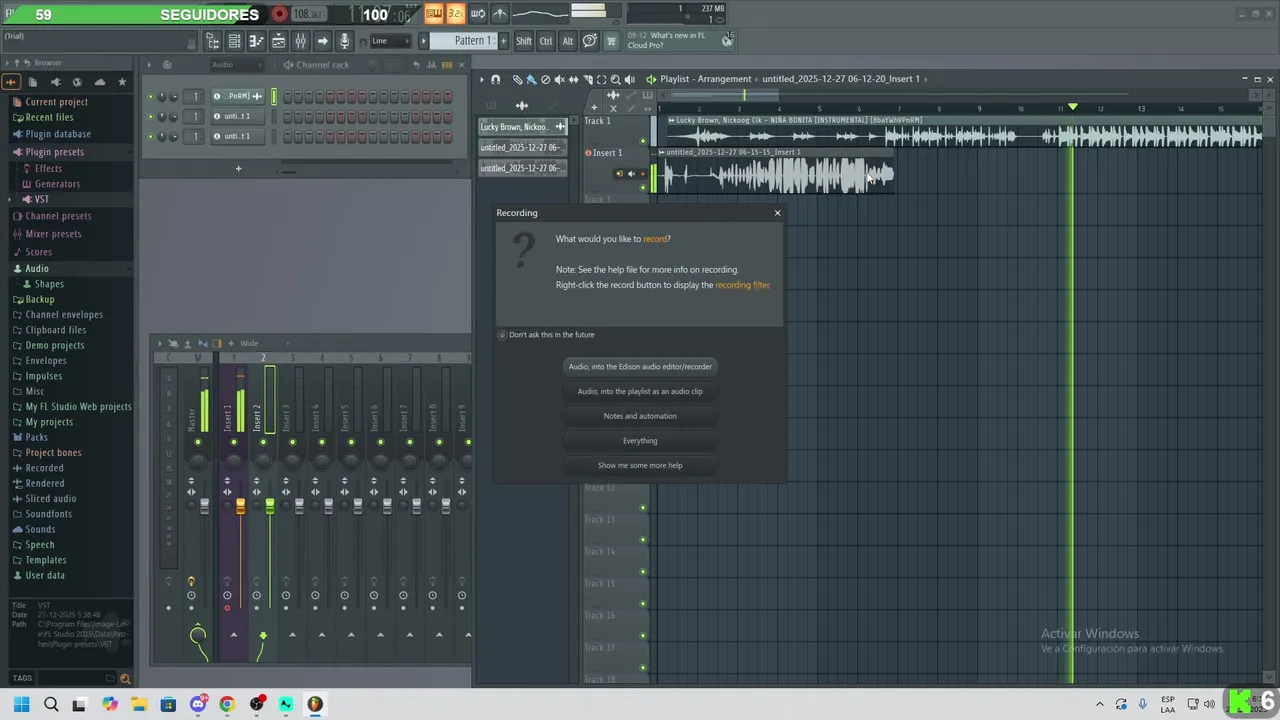Toggle loop recording icon in top toolbar

pos(478,13)
